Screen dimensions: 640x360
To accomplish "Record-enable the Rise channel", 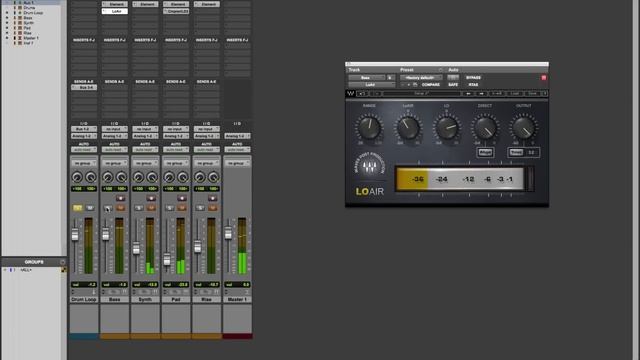I will point(212,198).
